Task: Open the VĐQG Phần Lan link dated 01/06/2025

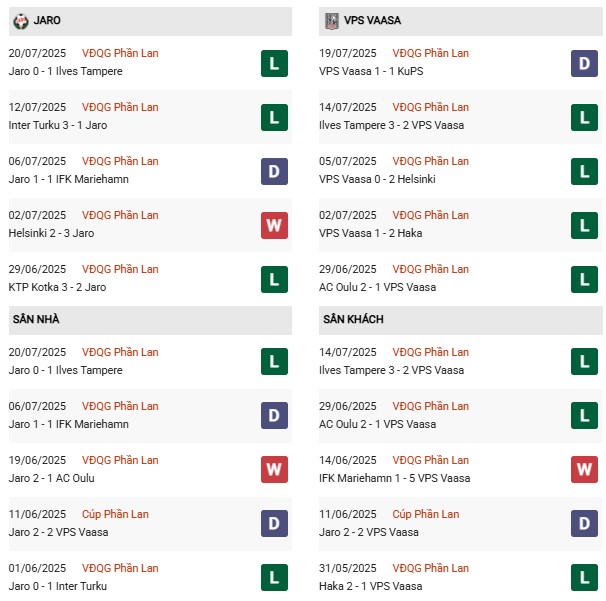Action: coord(121,568)
